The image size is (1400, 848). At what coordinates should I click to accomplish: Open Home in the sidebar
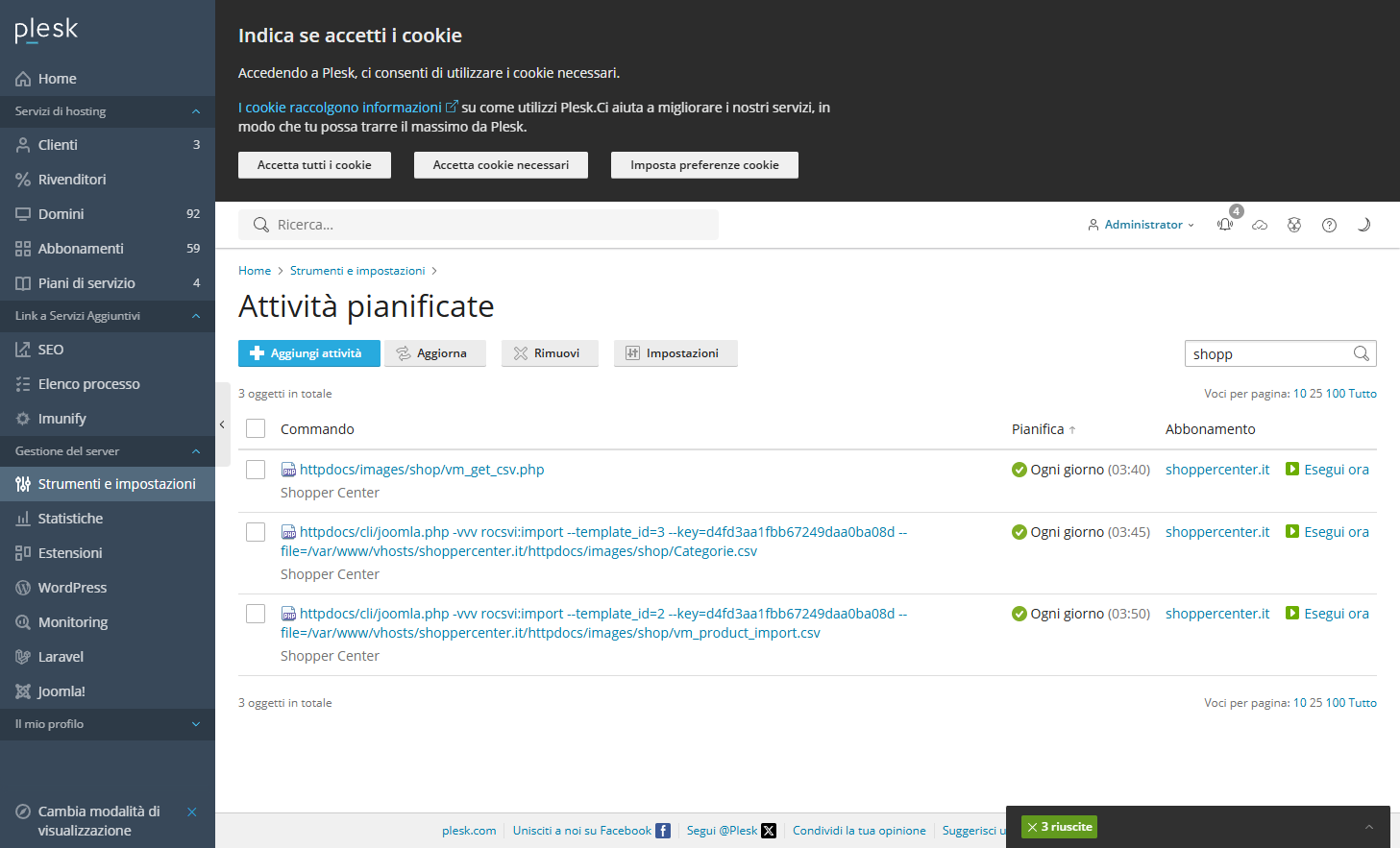pos(108,79)
